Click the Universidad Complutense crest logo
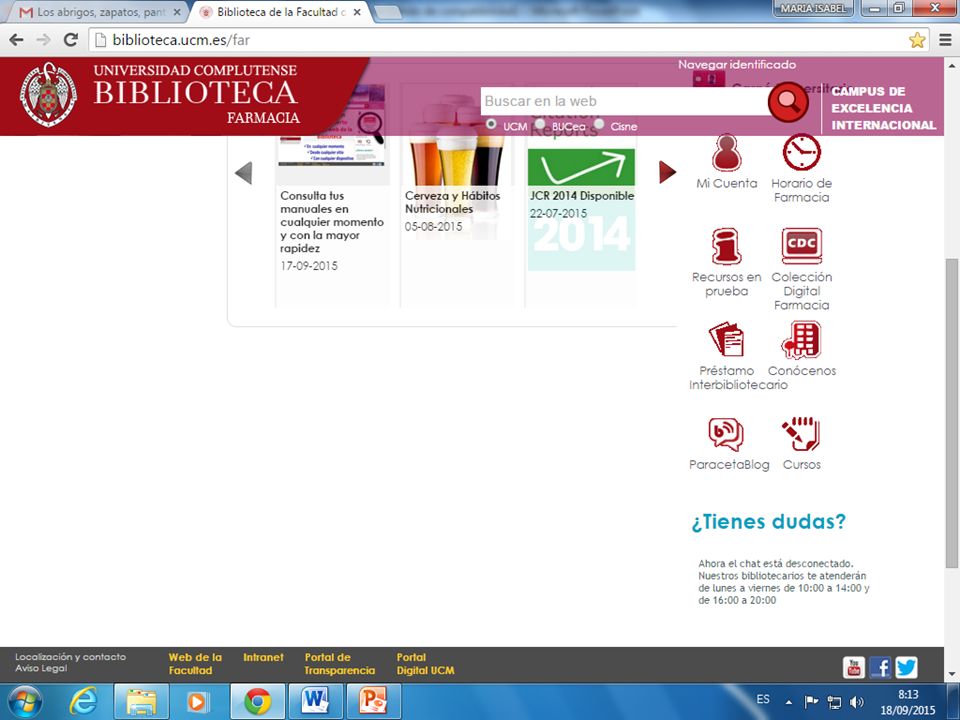The width and height of the screenshot is (960, 720). (x=48, y=94)
